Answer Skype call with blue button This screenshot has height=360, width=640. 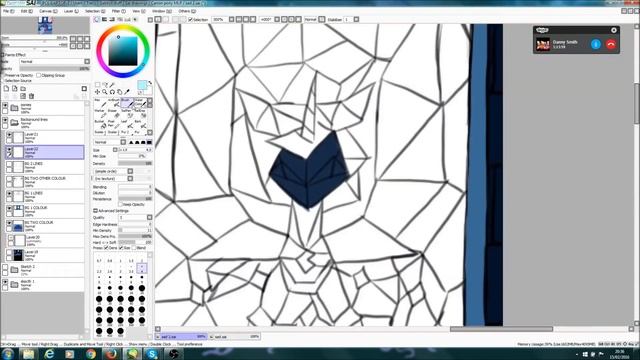click(596, 44)
